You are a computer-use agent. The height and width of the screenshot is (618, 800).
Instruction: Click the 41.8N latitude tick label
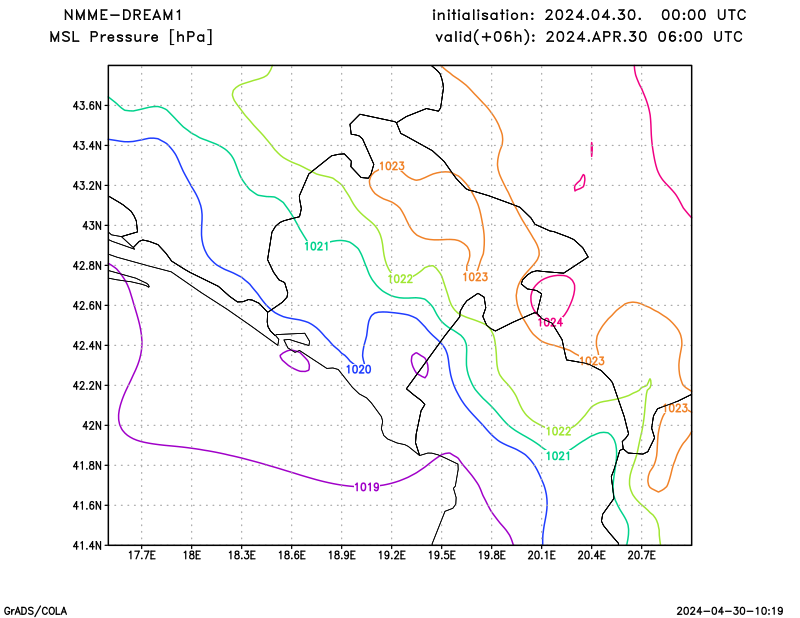tap(87, 465)
